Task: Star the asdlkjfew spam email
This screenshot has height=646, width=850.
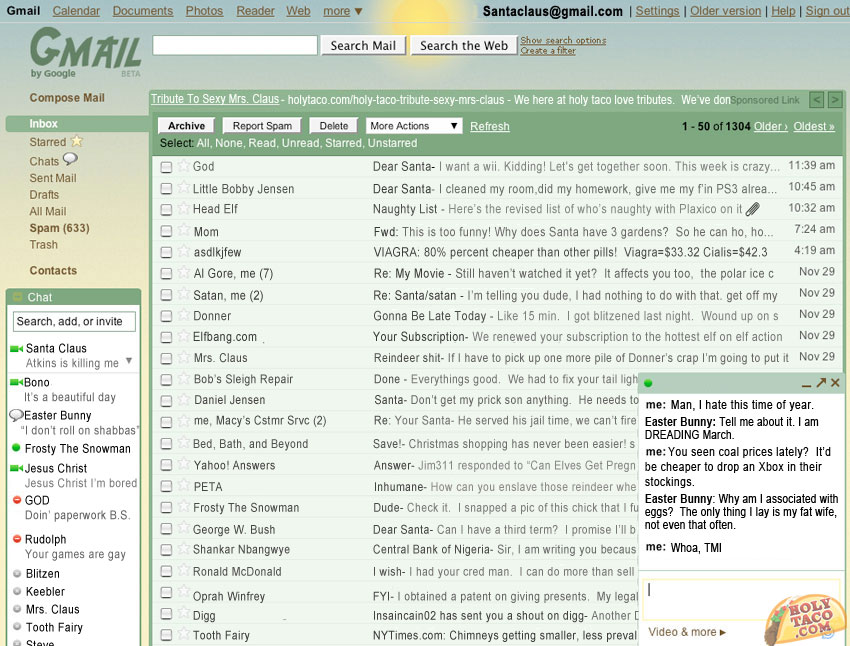Action: pos(183,251)
